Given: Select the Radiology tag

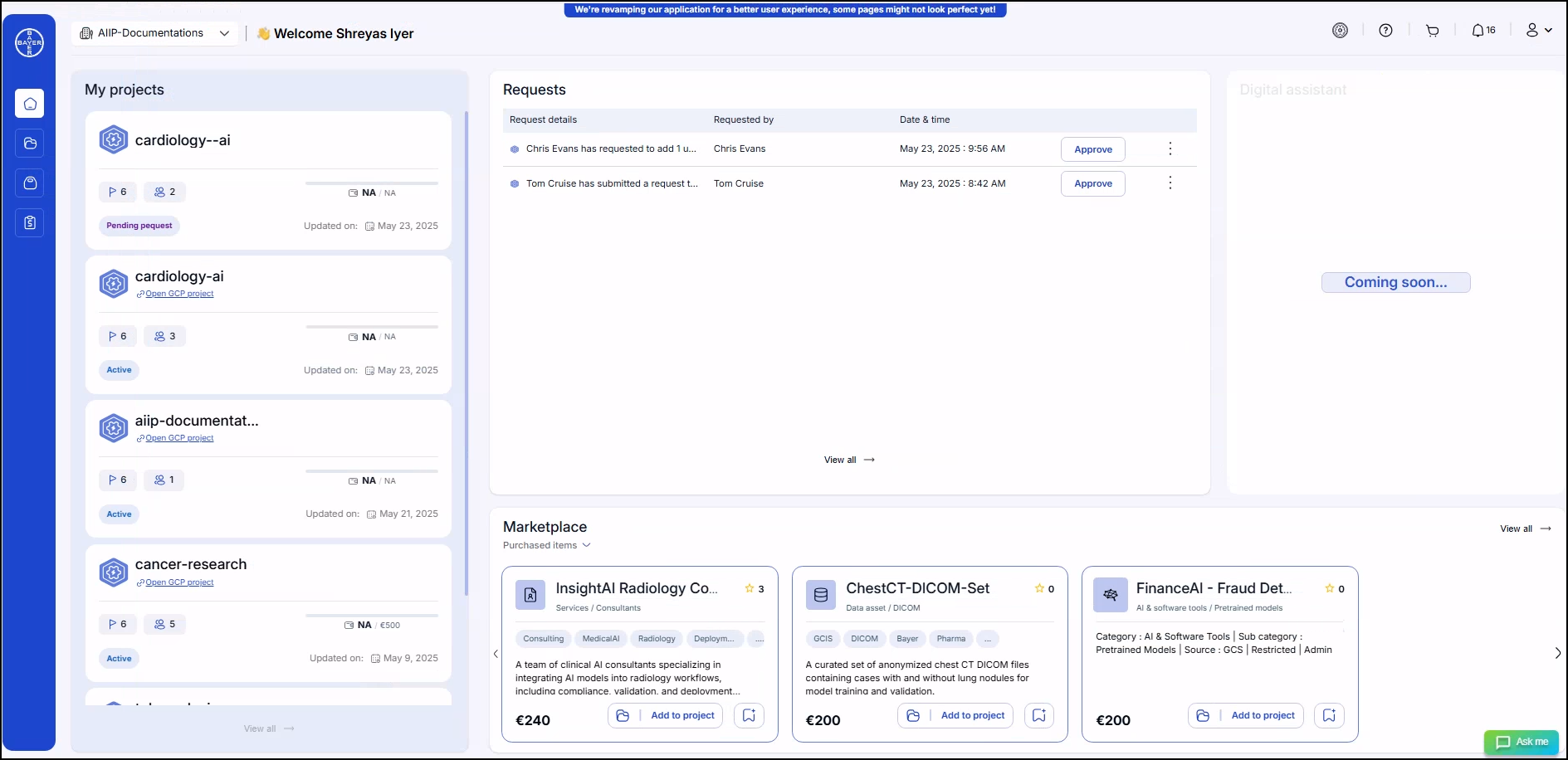Looking at the screenshot, I should 657,639.
